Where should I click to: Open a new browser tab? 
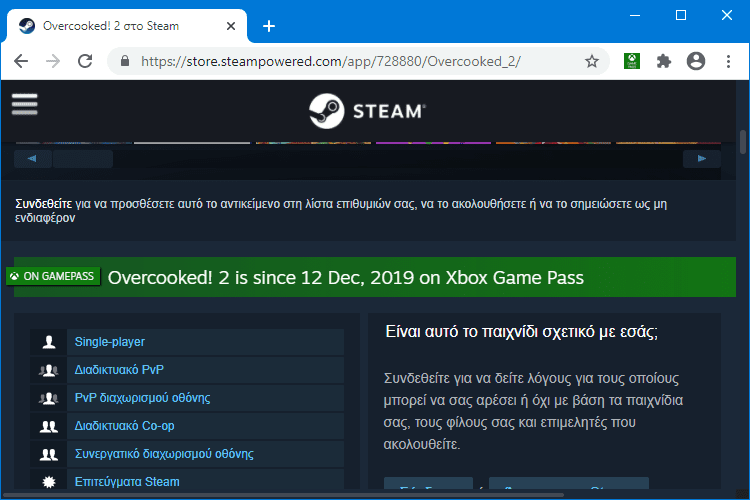coord(269,26)
